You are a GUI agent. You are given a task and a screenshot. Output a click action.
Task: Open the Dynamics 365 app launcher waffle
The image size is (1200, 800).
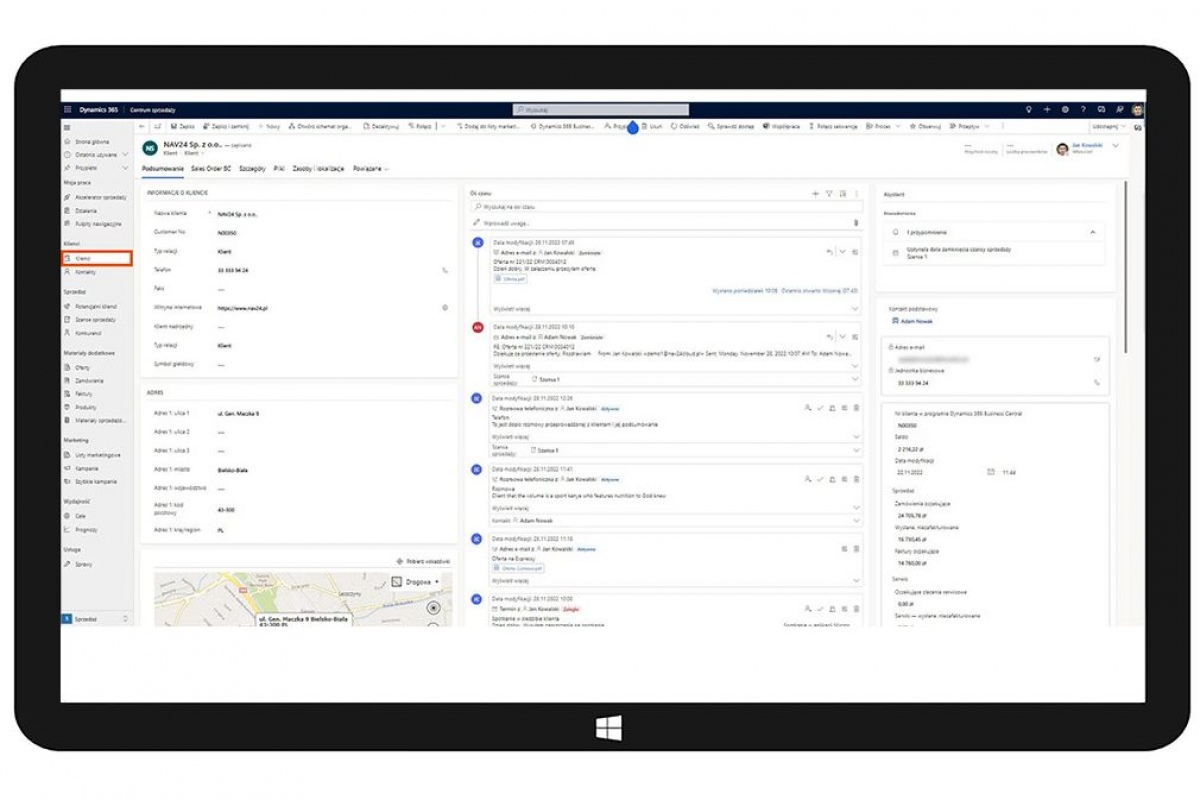click(x=68, y=109)
